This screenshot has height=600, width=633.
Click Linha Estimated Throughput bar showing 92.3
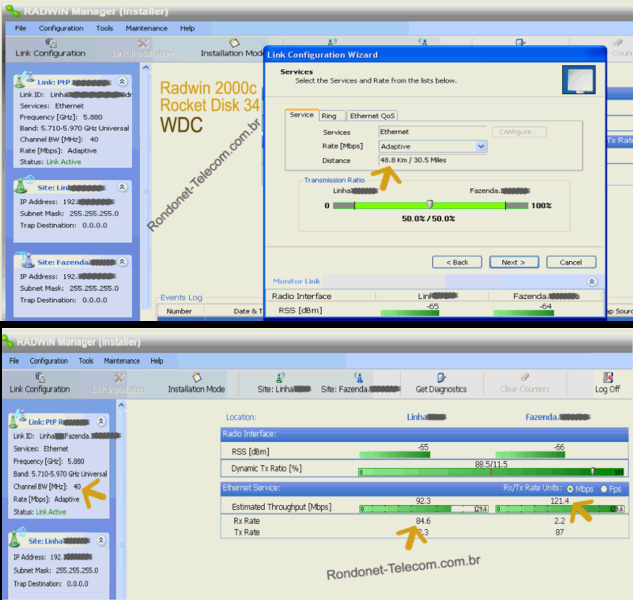424,509
